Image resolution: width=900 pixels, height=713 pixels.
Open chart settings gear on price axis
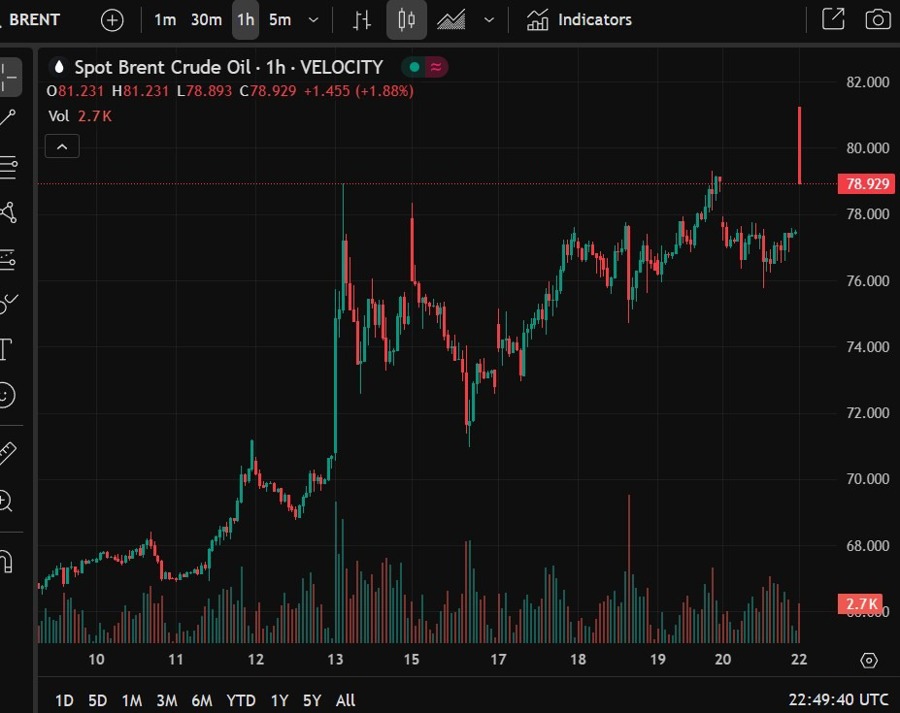click(869, 660)
